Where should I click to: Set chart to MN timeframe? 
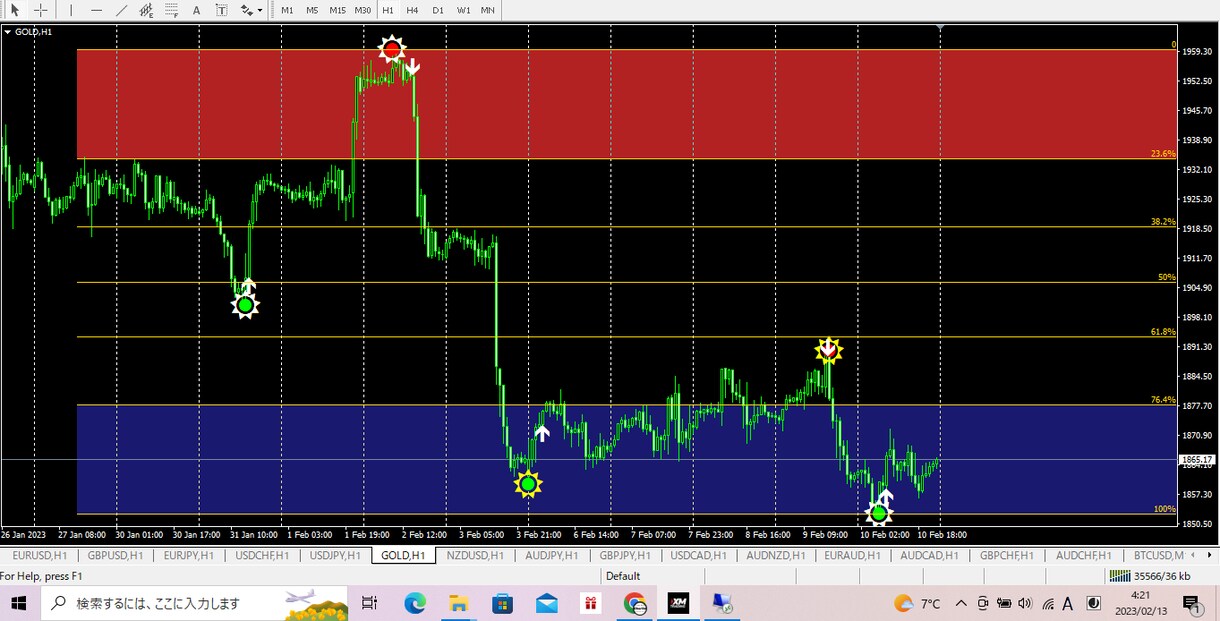tap(488, 10)
